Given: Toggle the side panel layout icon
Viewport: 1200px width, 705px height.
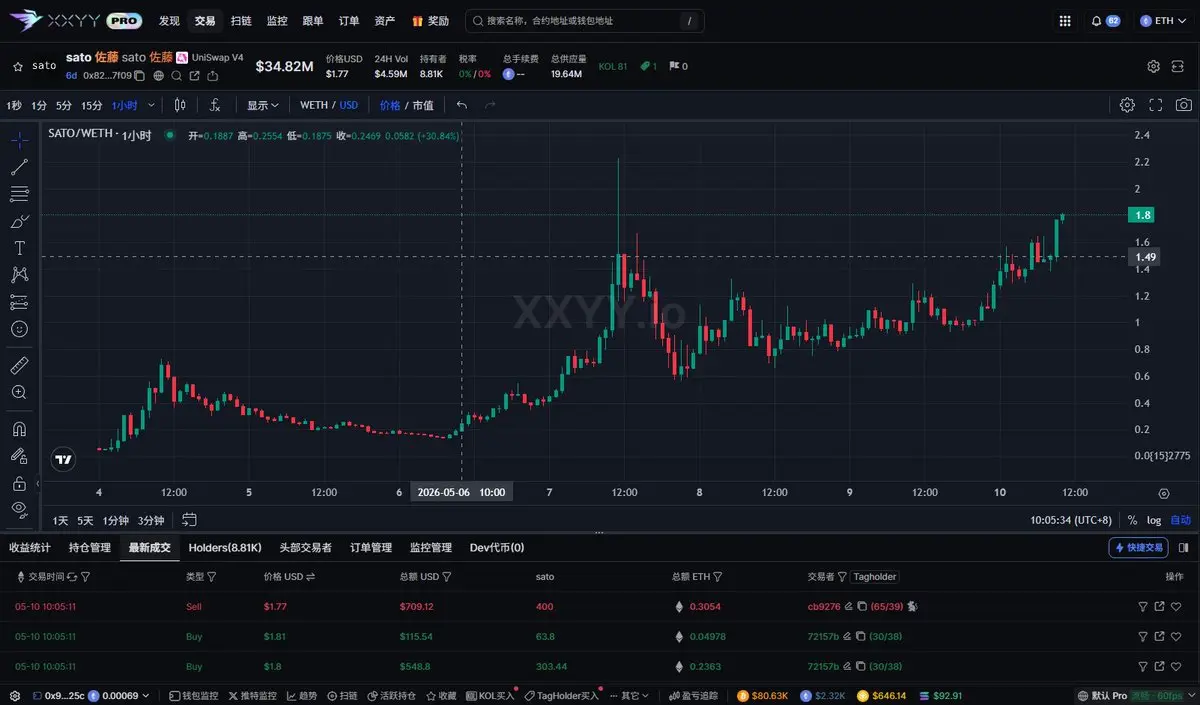Looking at the screenshot, I should coord(1184,547).
